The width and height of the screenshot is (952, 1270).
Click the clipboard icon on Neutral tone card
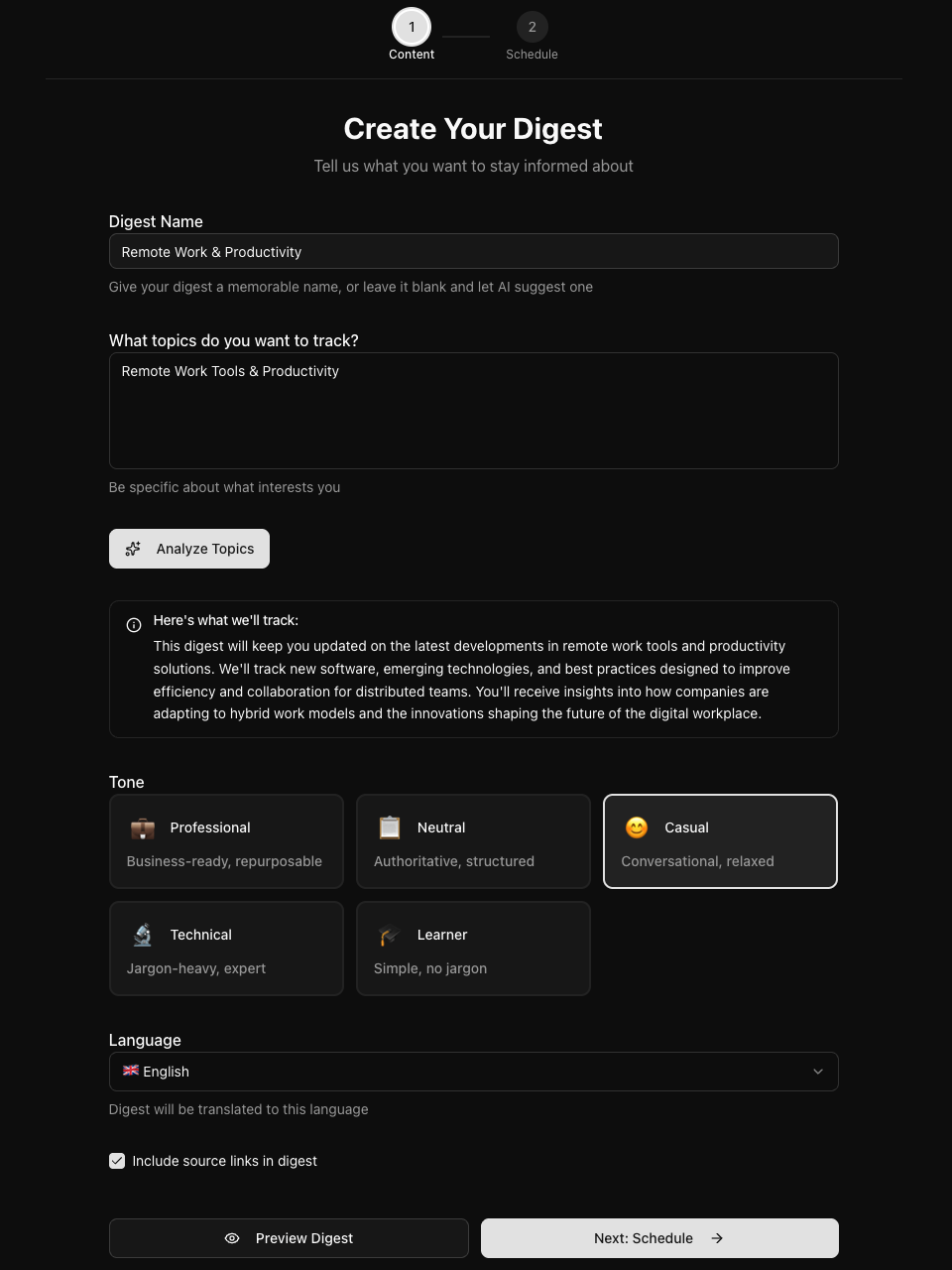coord(389,827)
